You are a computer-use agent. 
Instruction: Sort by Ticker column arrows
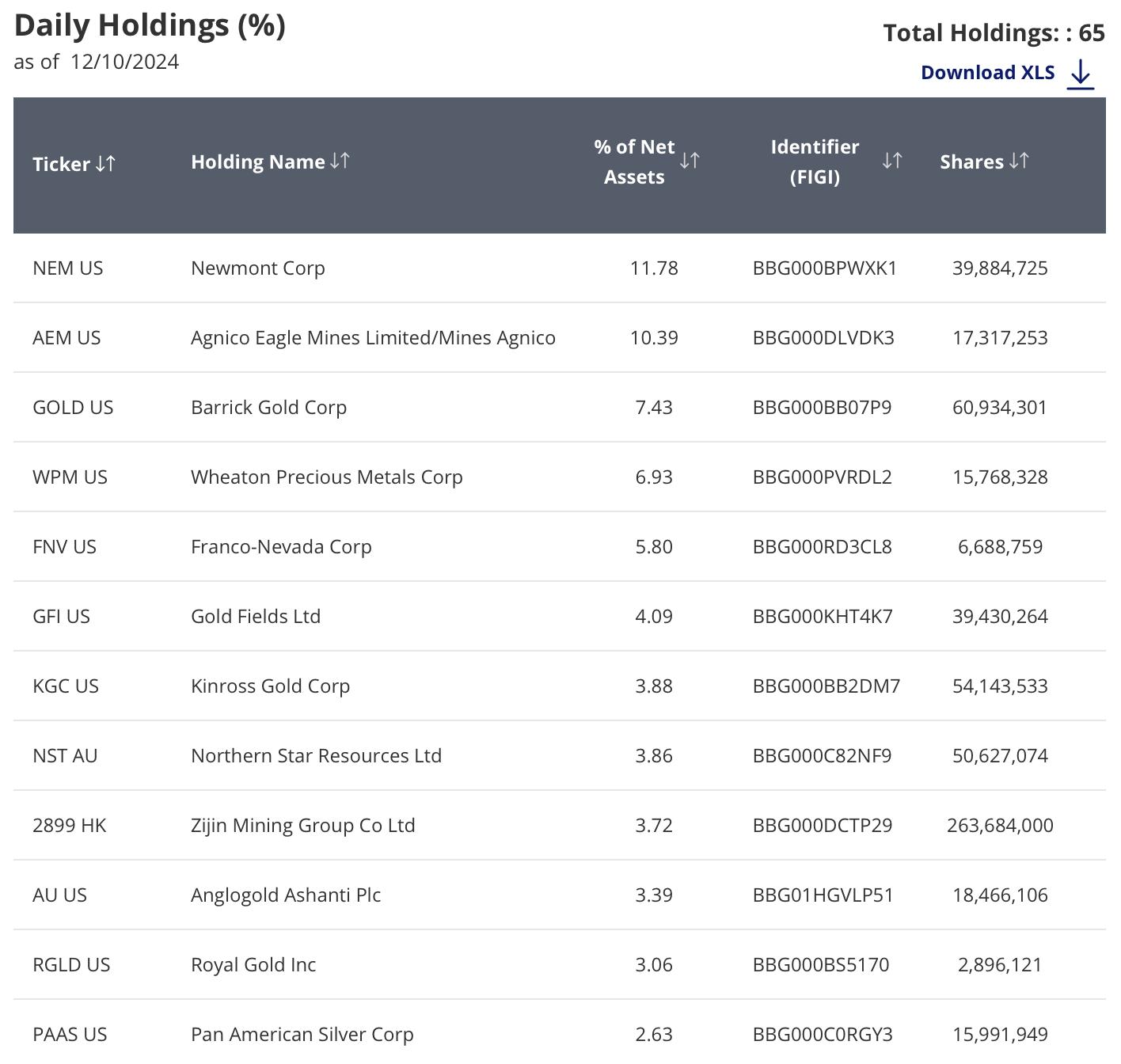(106, 163)
